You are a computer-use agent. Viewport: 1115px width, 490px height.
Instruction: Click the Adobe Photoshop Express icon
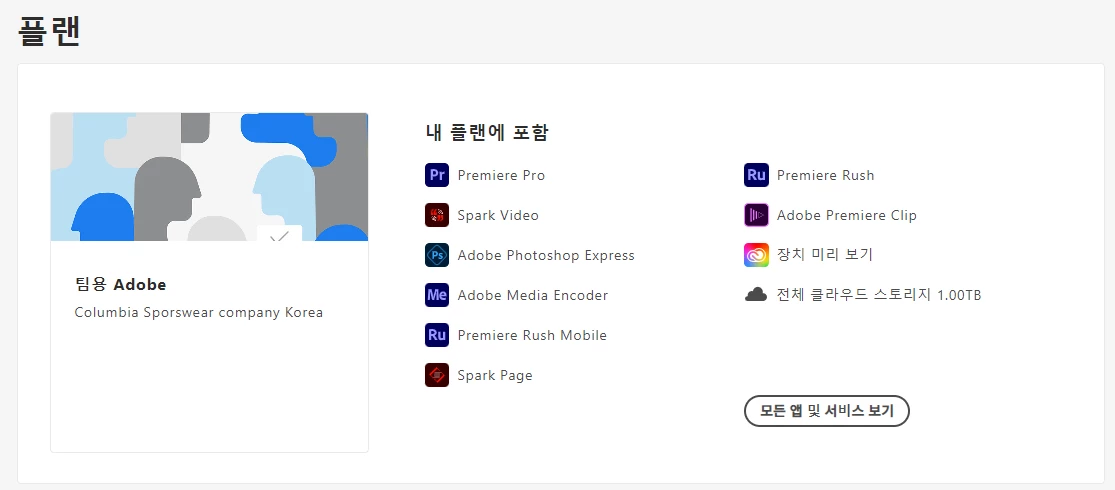tap(437, 255)
